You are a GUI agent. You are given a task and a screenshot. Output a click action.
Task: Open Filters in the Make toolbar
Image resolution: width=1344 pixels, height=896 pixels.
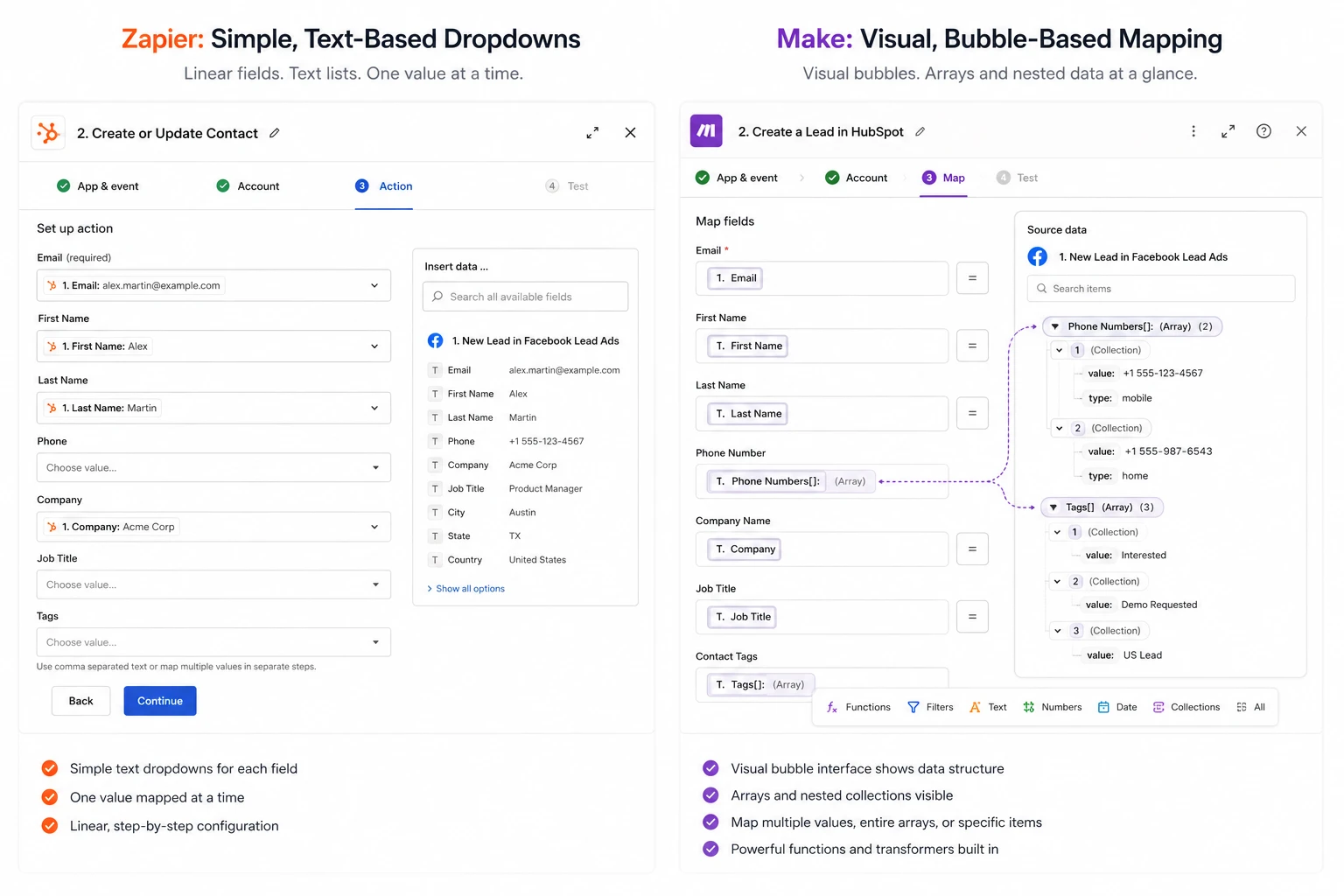point(930,707)
